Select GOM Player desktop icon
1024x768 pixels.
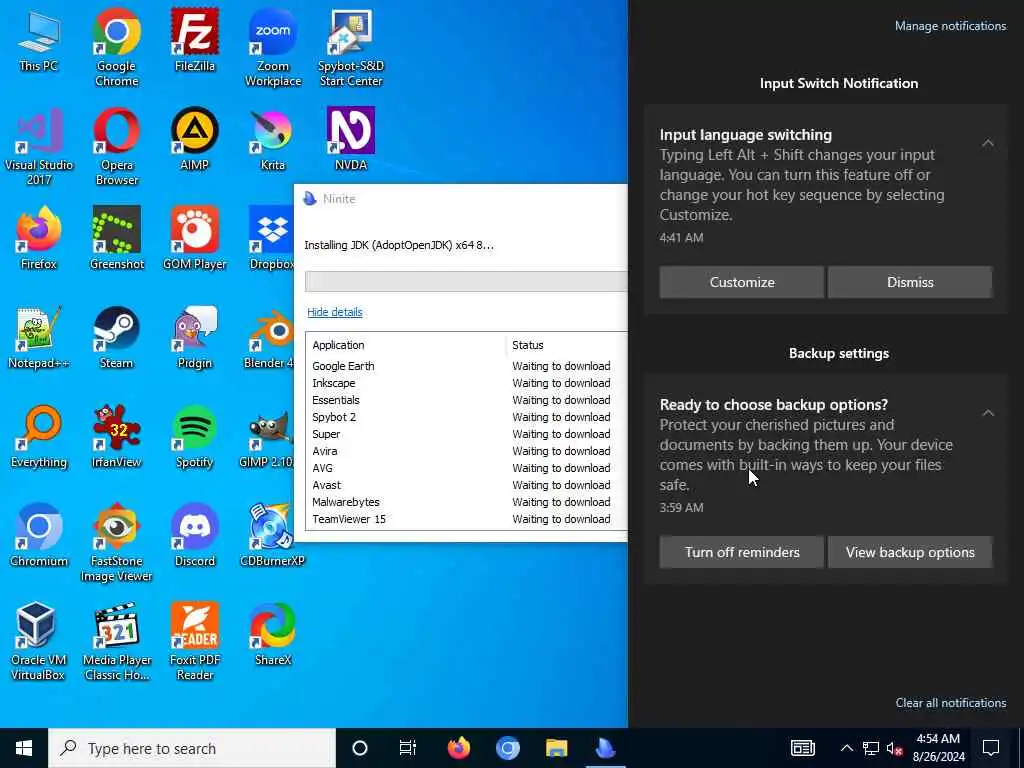click(x=195, y=238)
